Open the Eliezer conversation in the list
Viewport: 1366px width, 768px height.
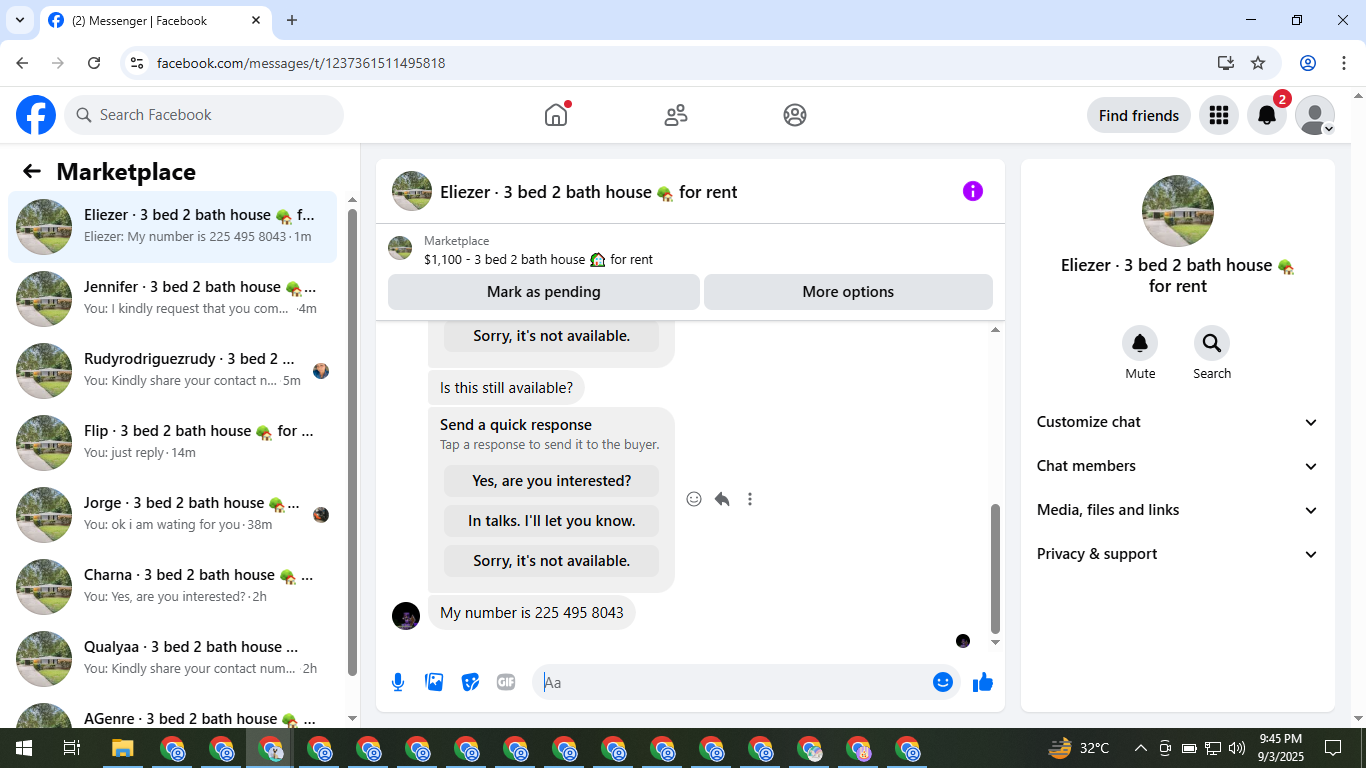[173, 227]
